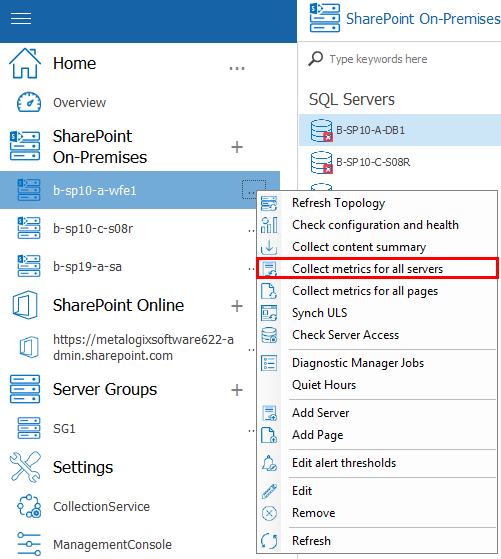
Task: Add a SharePoint On-Premises farm with plus
Action: tap(237, 147)
